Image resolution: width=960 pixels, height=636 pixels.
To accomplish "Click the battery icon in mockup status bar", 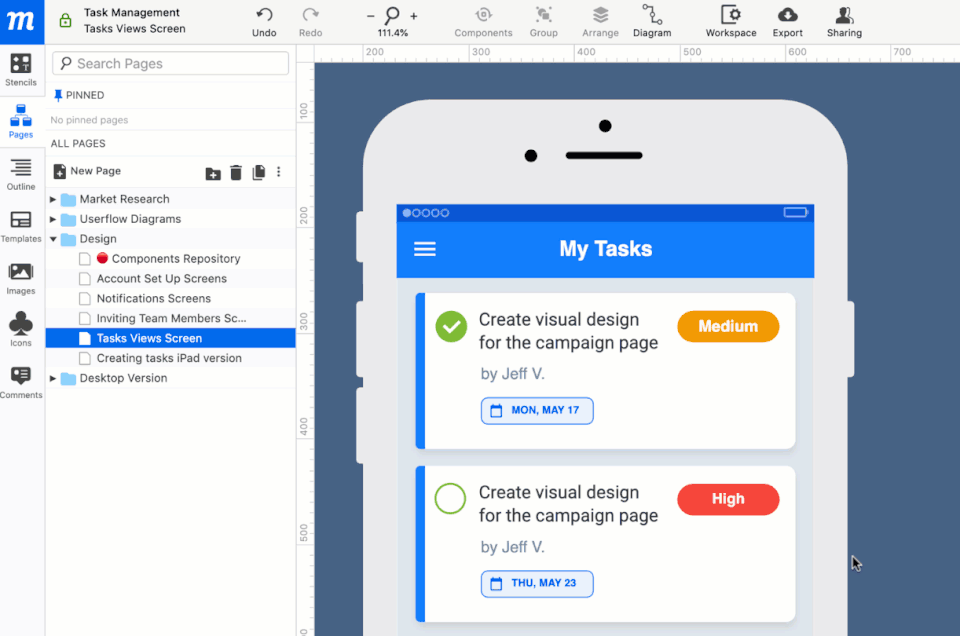I will coord(796,212).
